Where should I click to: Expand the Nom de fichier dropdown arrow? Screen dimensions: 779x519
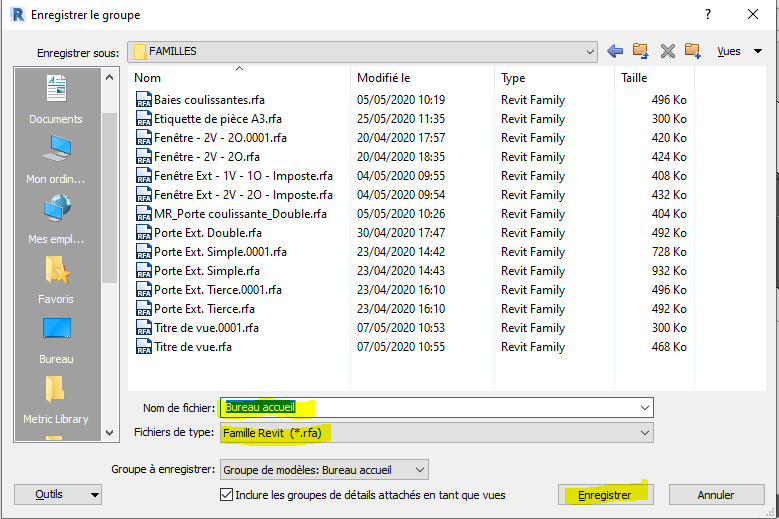(644, 408)
